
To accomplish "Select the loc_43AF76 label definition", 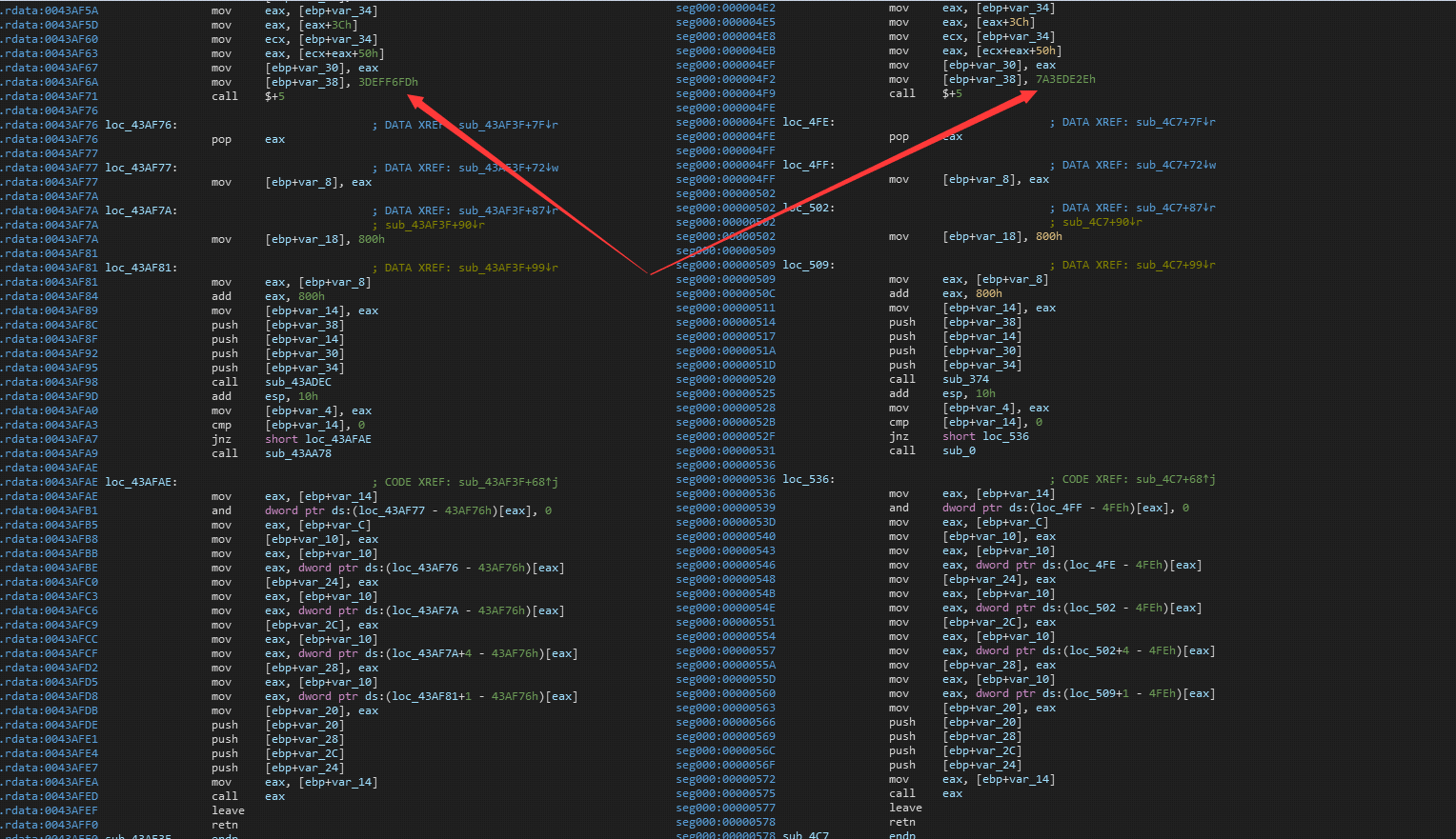I will [141, 125].
